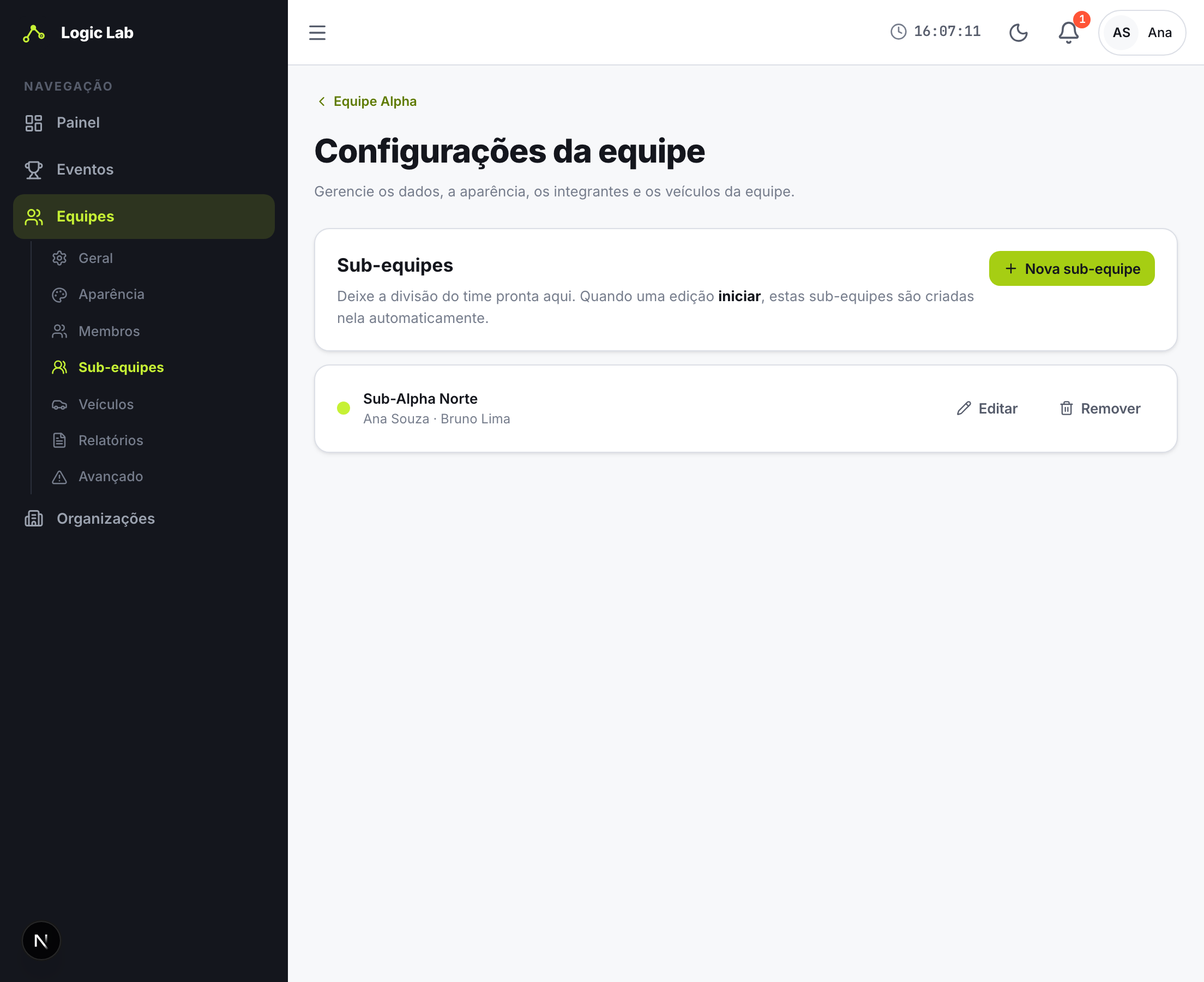Select the Avançado submenu item
1204x982 pixels.
click(x=158, y=477)
